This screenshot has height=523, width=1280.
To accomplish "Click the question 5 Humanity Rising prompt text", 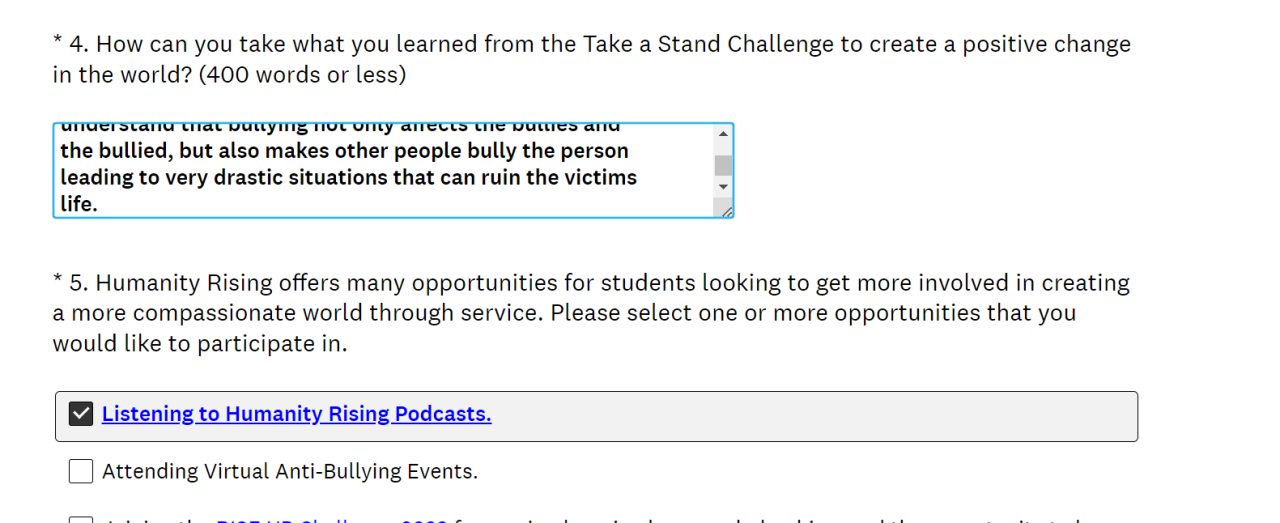I will 590,313.
